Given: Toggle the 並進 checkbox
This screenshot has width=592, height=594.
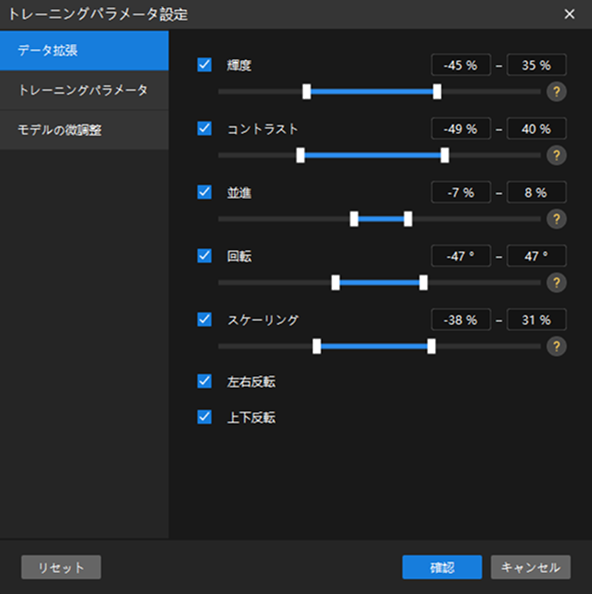Looking at the screenshot, I should click(205, 192).
